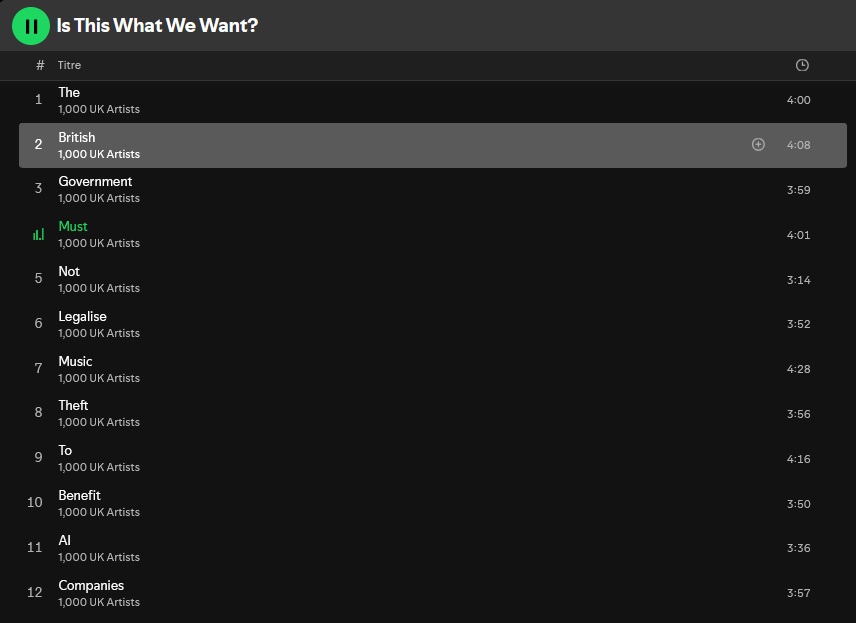Click the currently playing track "Must"

(73, 226)
